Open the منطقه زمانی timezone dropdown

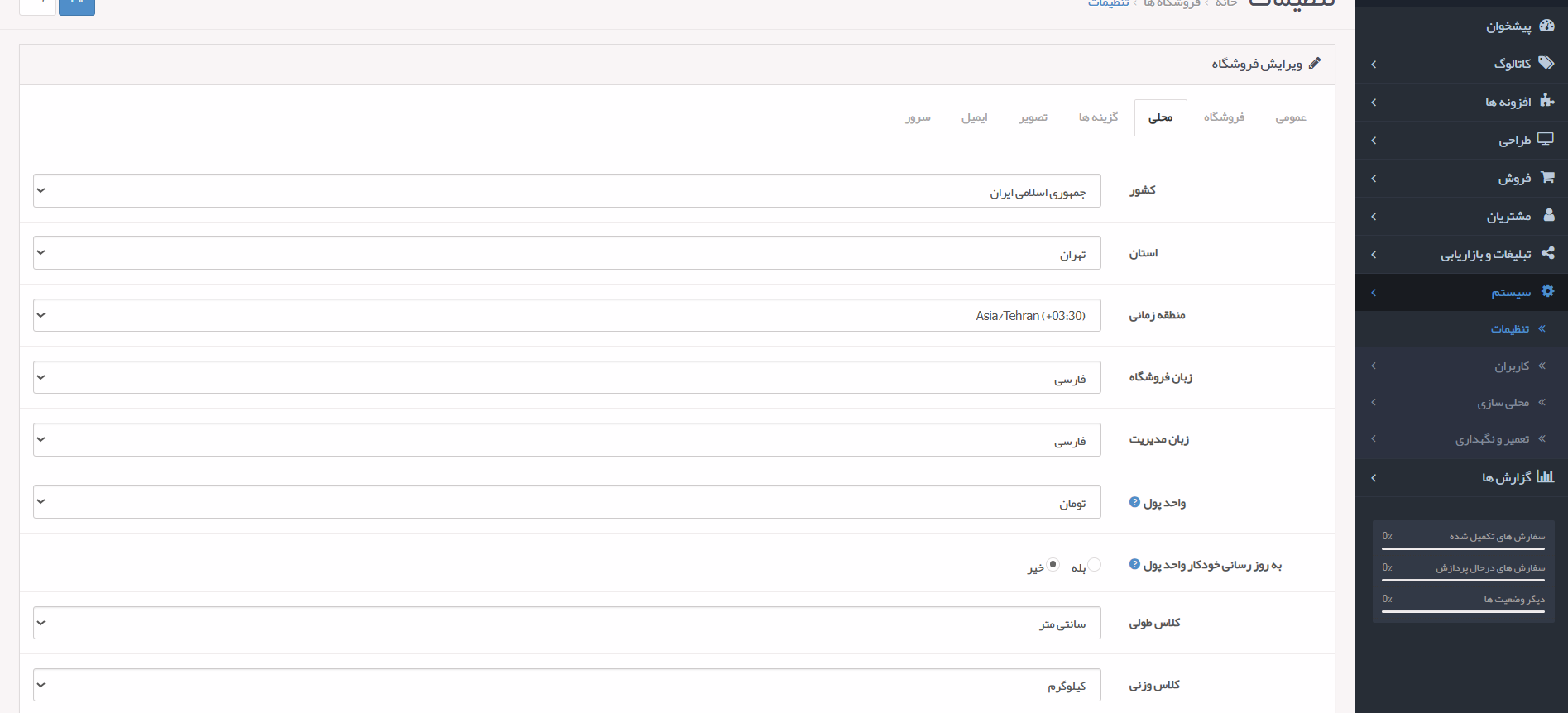click(x=567, y=315)
